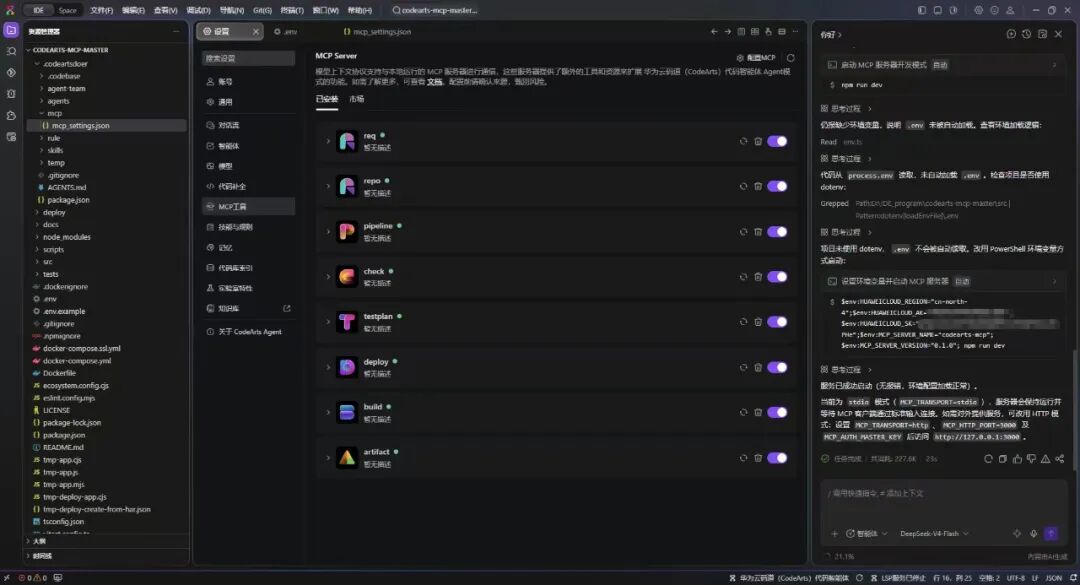Navigate back with the editor back arrow
The width and height of the screenshot is (1080, 585).
[714, 32]
